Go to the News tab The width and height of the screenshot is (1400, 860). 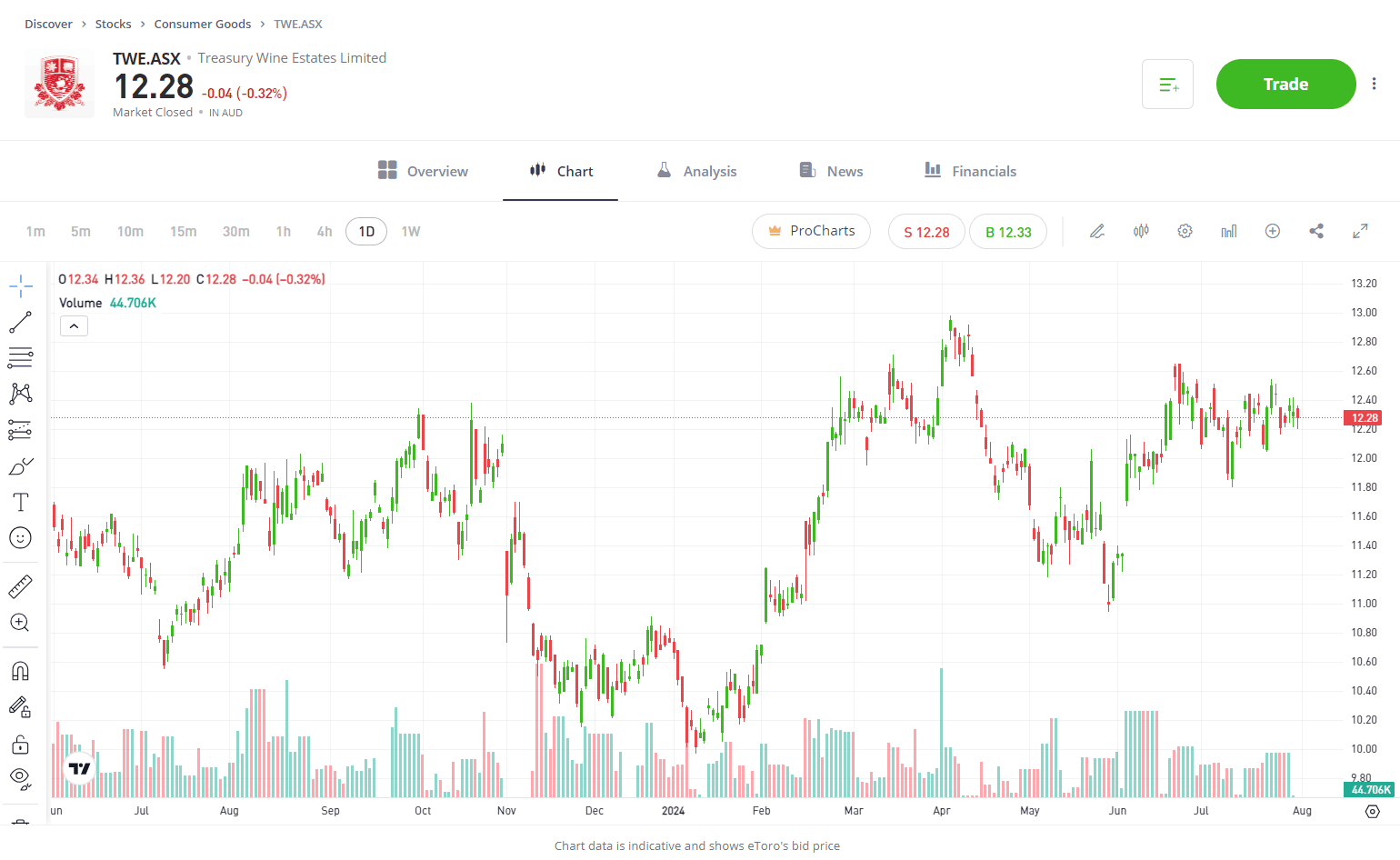pyautogui.click(x=831, y=171)
